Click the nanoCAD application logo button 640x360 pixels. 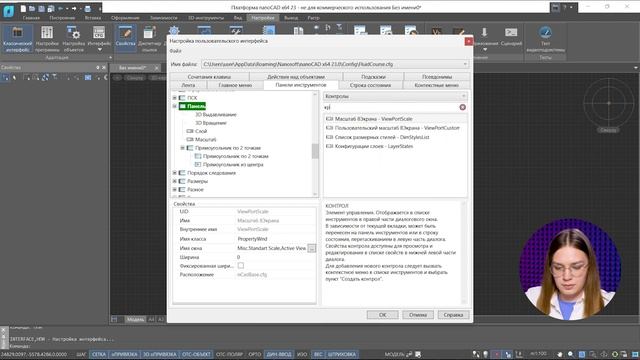[8, 11]
